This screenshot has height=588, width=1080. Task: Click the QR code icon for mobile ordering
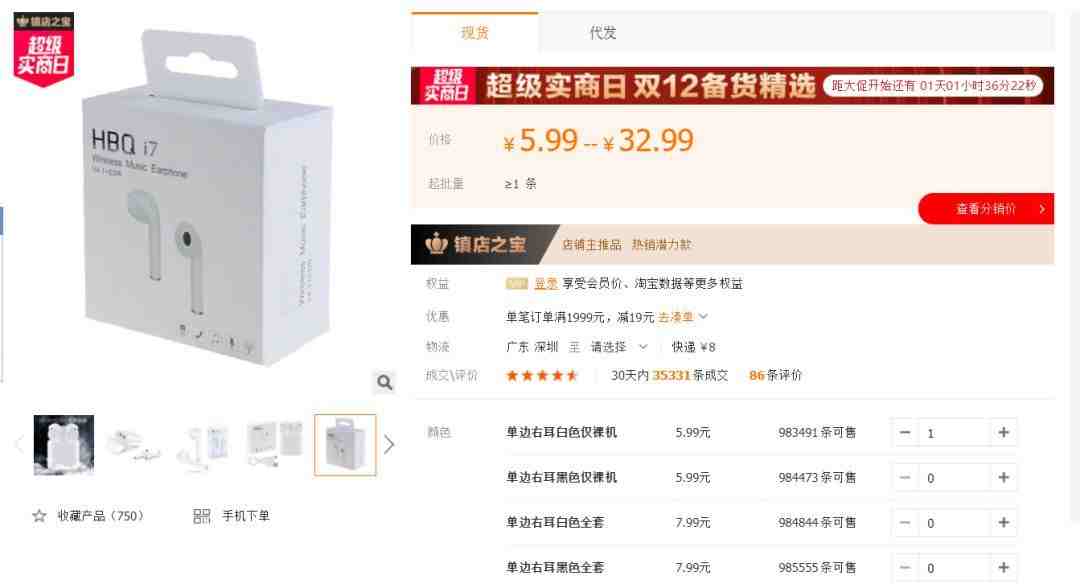[201, 516]
